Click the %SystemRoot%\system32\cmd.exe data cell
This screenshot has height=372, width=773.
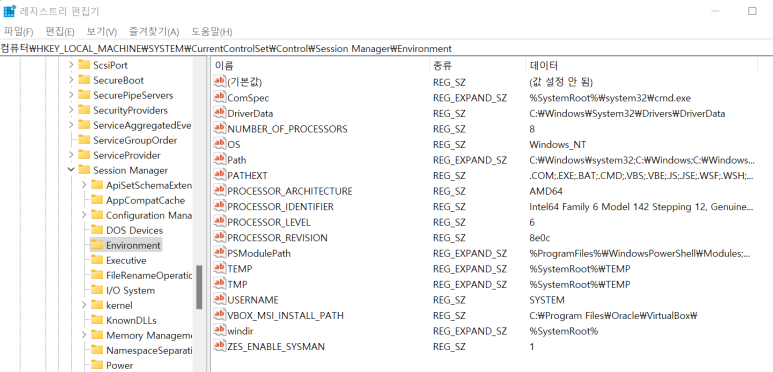tap(610, 98)
